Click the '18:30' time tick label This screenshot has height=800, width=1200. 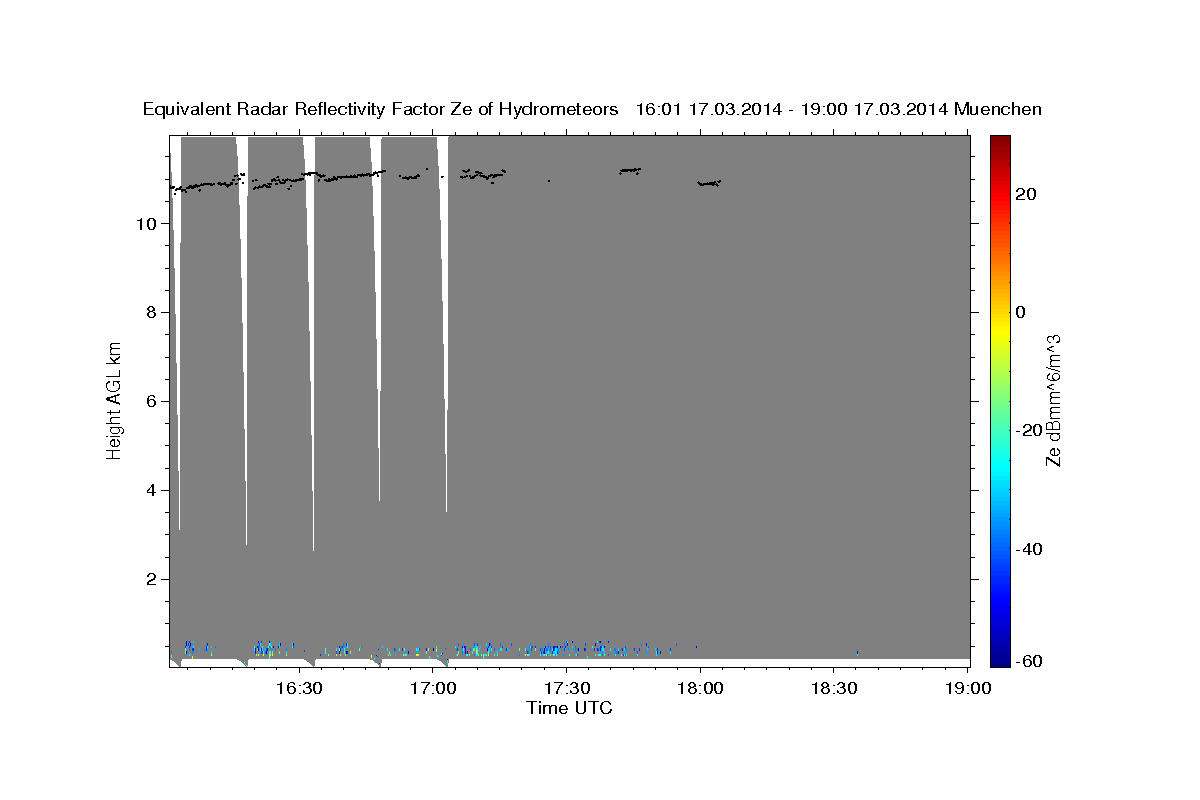coord(835,688)
